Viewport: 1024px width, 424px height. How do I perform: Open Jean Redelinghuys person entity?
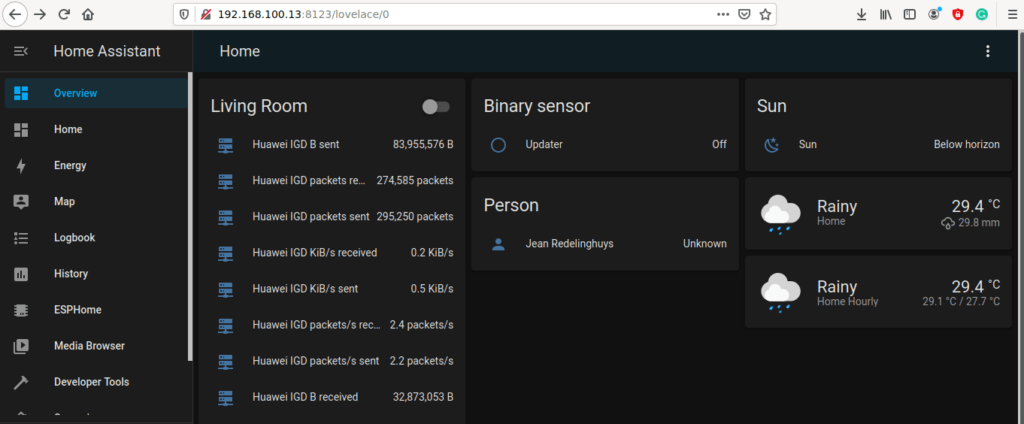(x=605, y=244)
